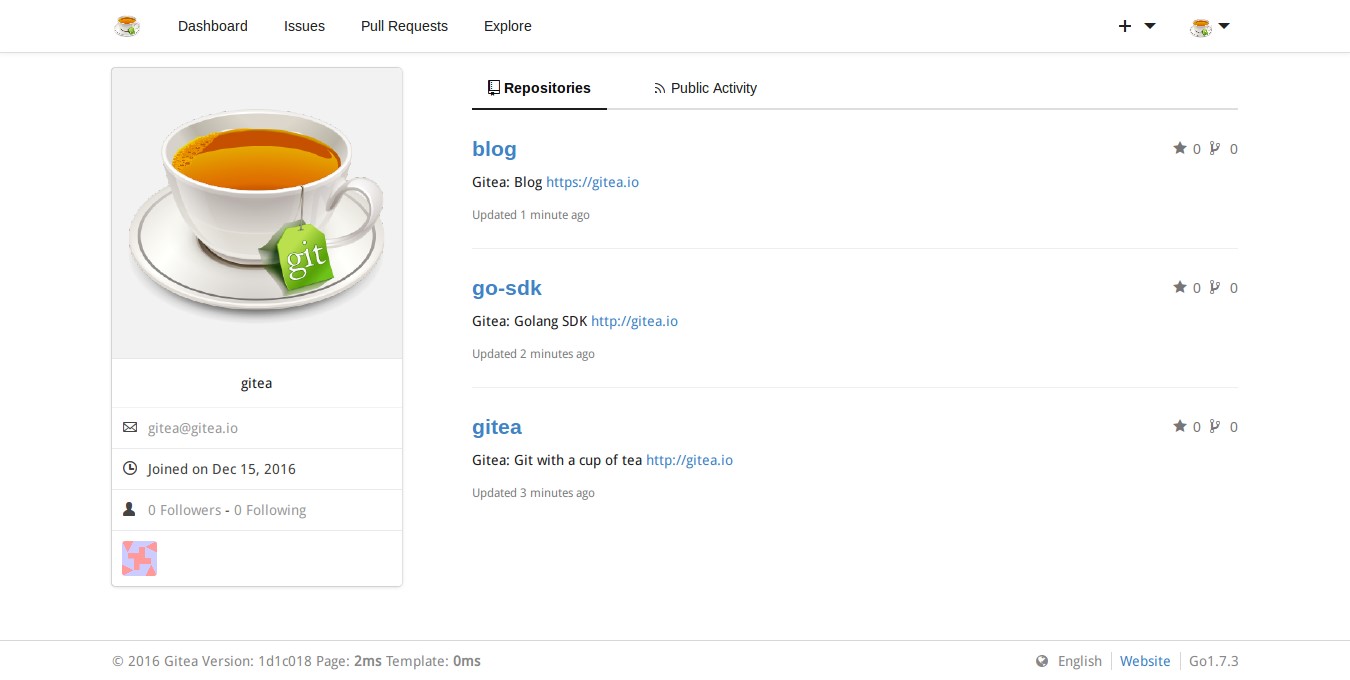This screenshot has height=680, width=1350.
Task: Open Pull Requests in the navbar
Action: (x=404, y=26)
